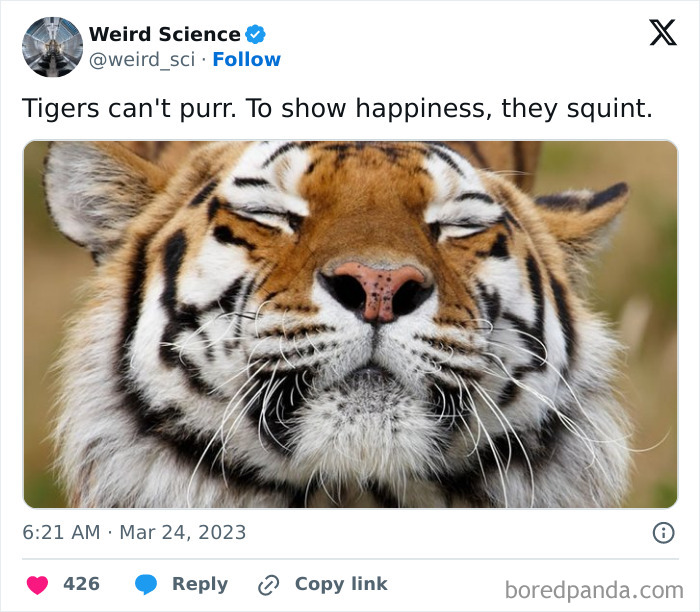The width and height of the screenshot is (700, 612).
Task: Click the blue verified badge
Action: coord(256,35)
